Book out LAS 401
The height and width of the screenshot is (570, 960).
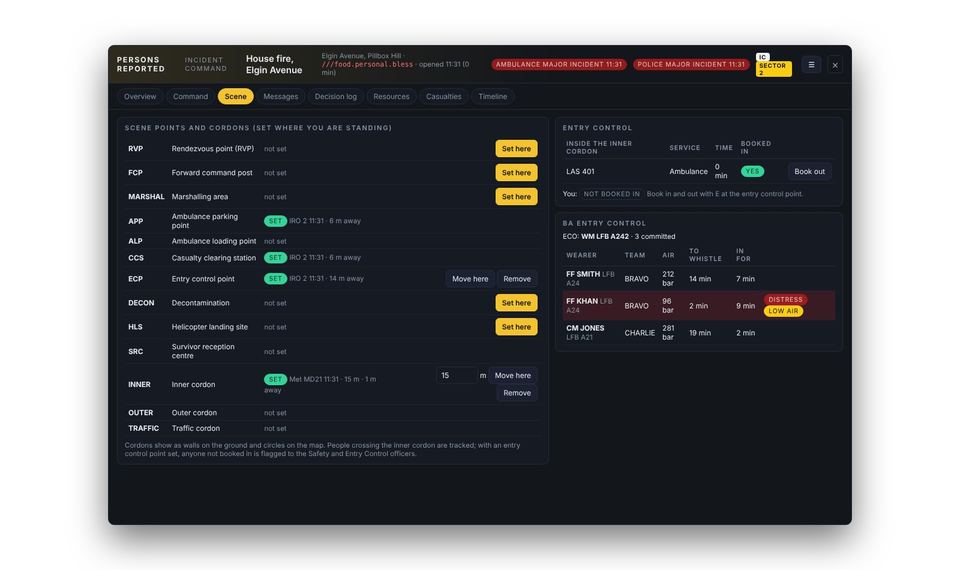click(809, 171)
